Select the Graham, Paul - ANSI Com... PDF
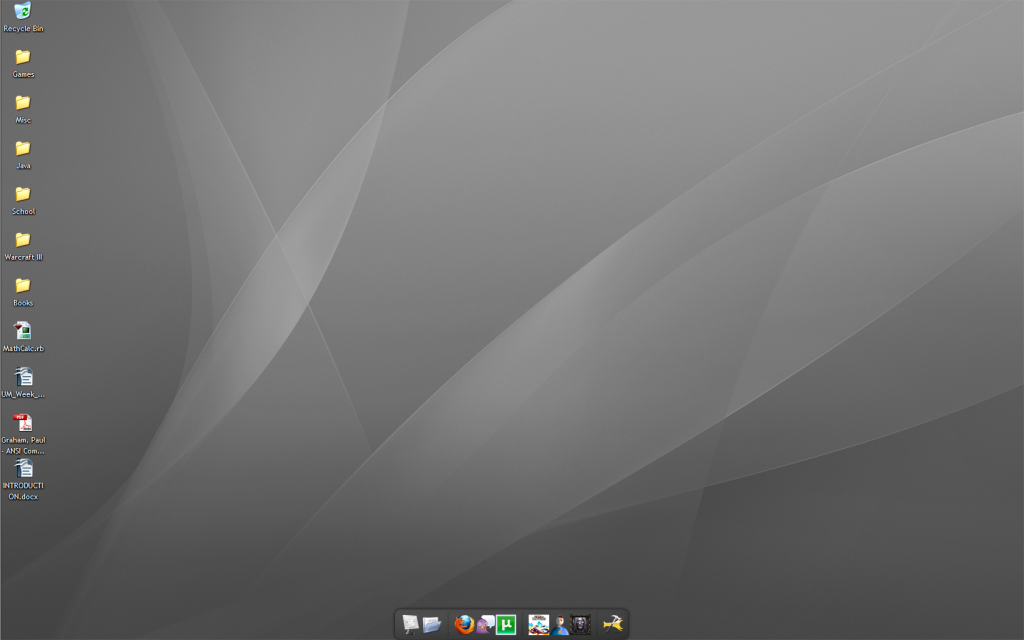This screenshot has height=640, width=1024. click(23, 434)
